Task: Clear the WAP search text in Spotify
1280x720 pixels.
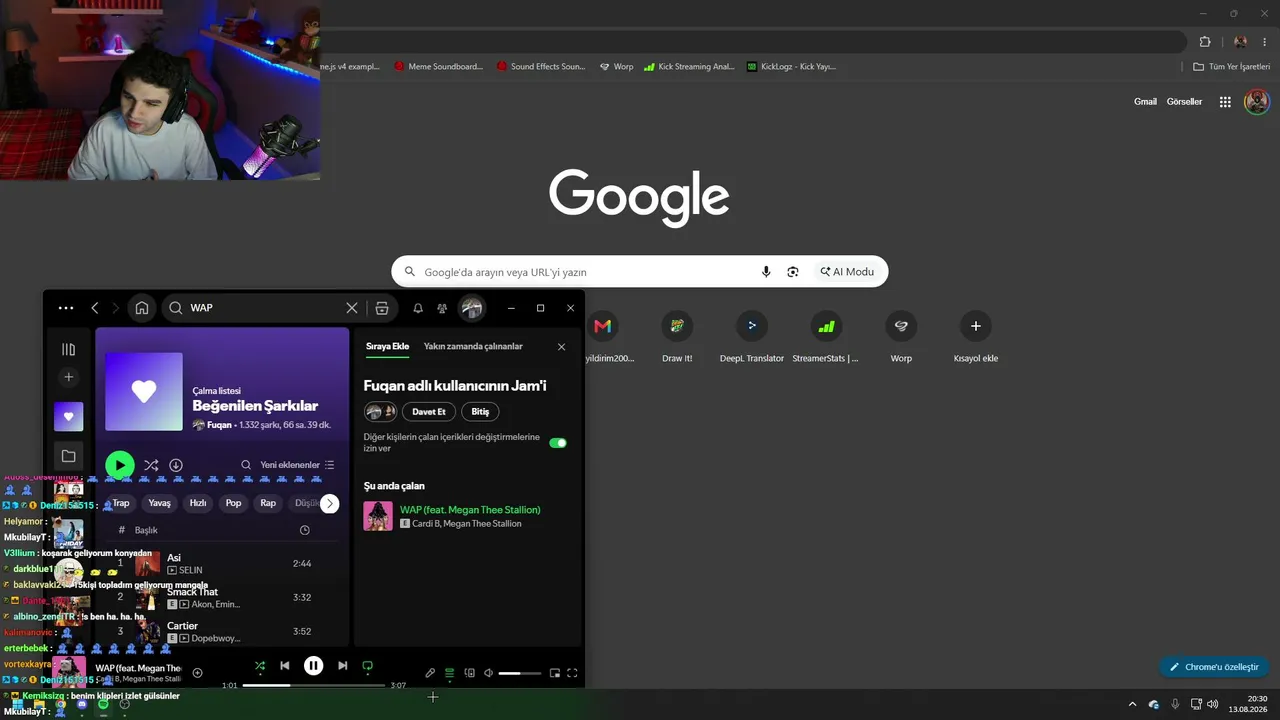Action: [352, 308]
